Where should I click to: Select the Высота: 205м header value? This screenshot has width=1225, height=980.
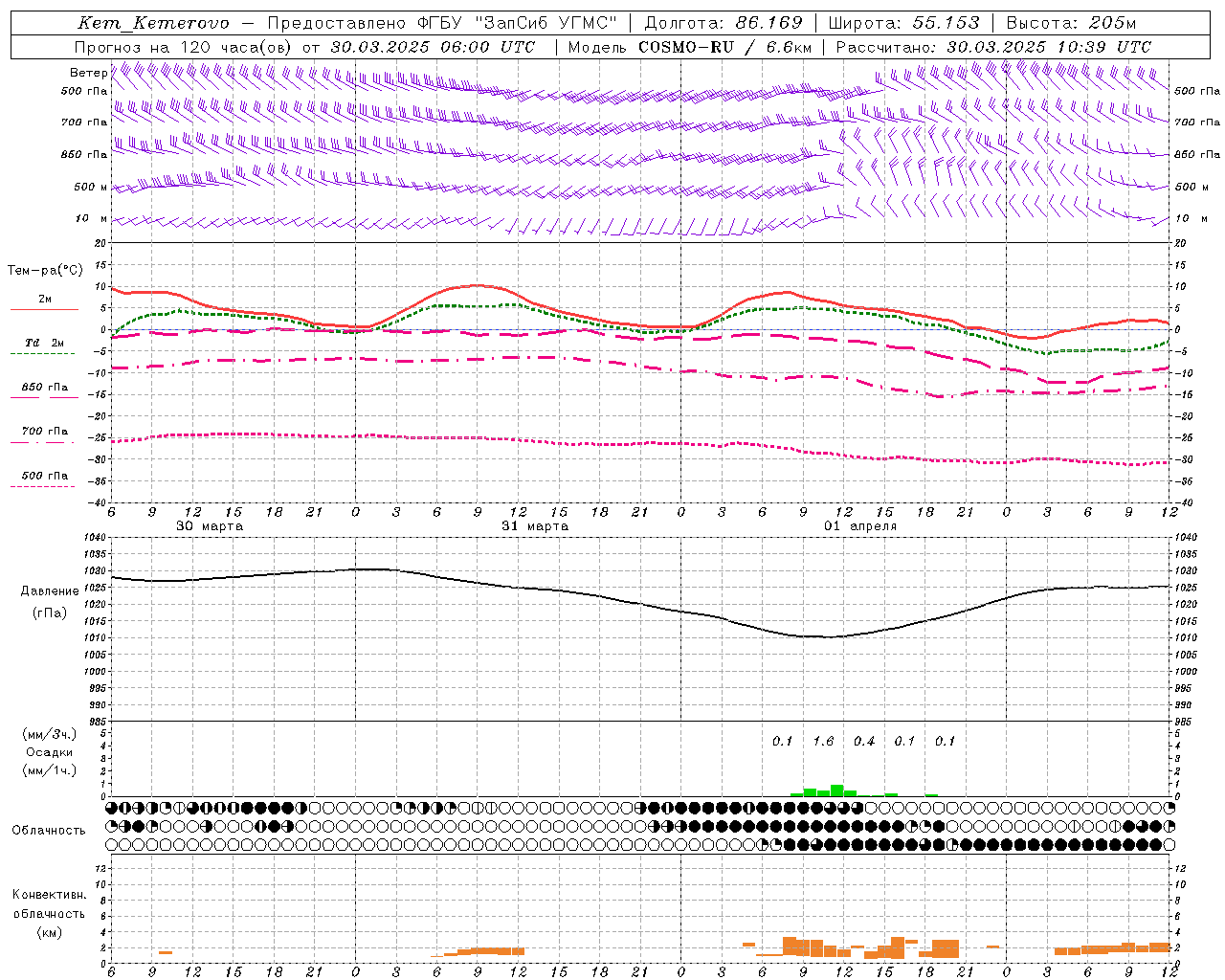(x=1072, y=23)
